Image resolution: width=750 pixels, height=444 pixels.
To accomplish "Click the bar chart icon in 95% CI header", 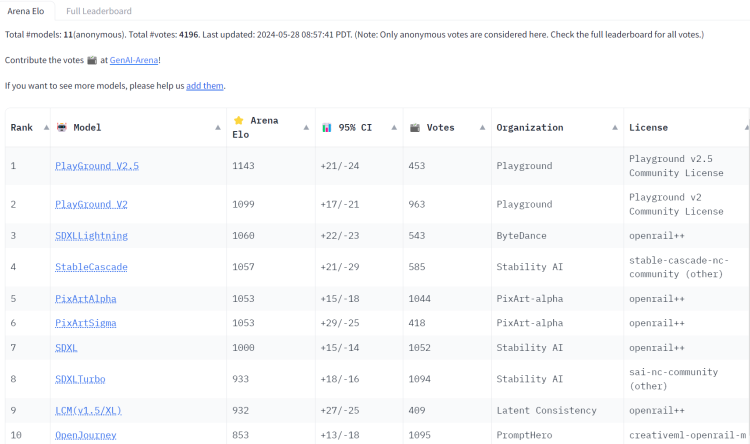I will (x=327, y=128).
